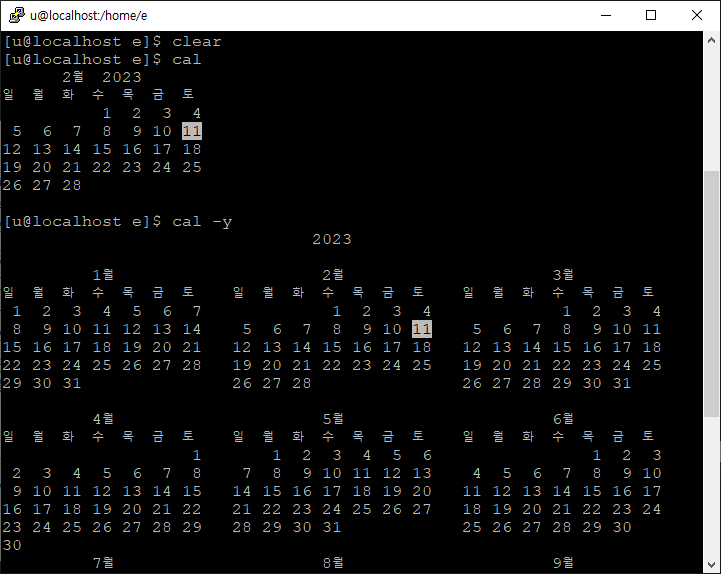Image resolution: width=721 pixels, height=574 pixels.
Task: Maximize the terminal window
Action: (651, 15)
